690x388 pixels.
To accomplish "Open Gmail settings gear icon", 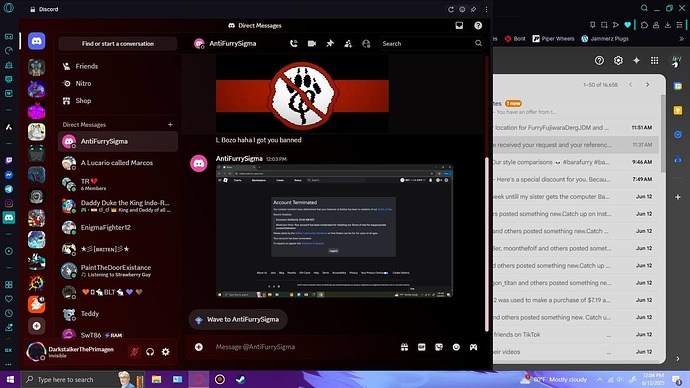I will tap(618, 60).
